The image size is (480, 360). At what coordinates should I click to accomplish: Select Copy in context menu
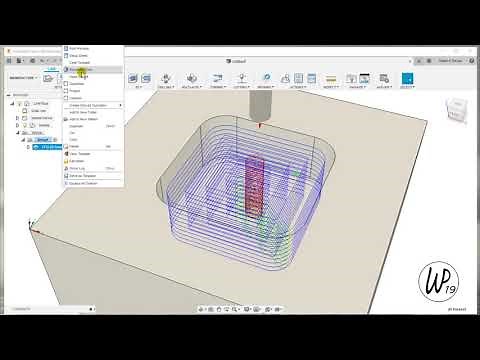click(93, 140)
